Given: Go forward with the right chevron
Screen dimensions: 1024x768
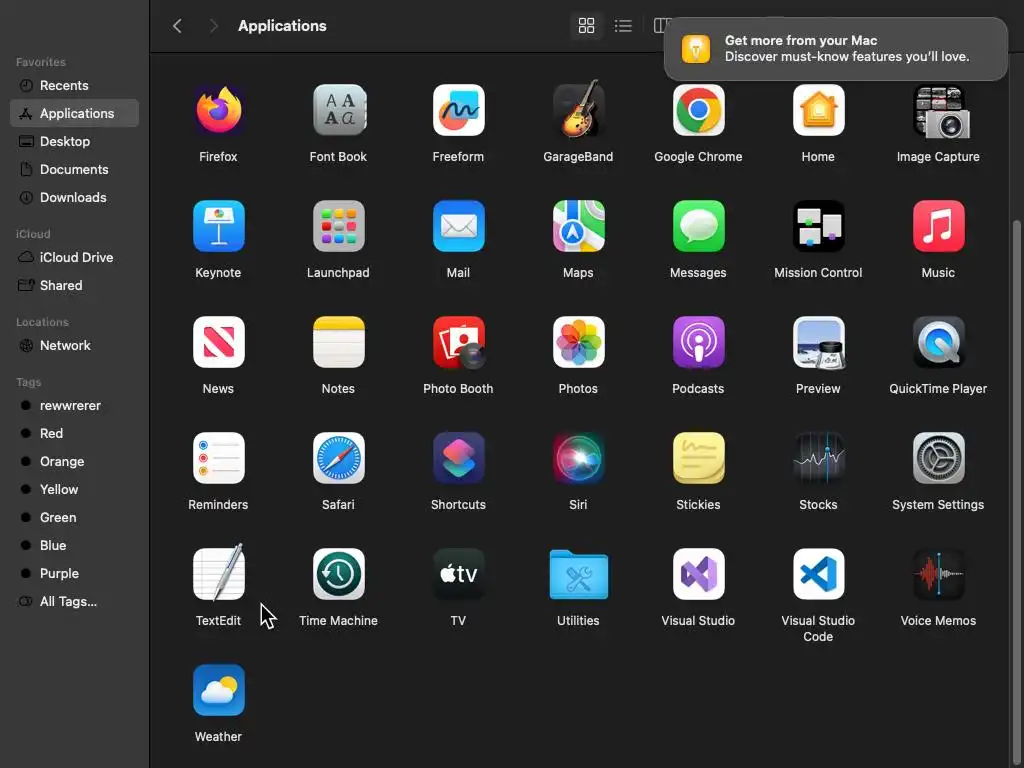Looking at the screenshot, I should pyautogui.click(x=213, y=25).
